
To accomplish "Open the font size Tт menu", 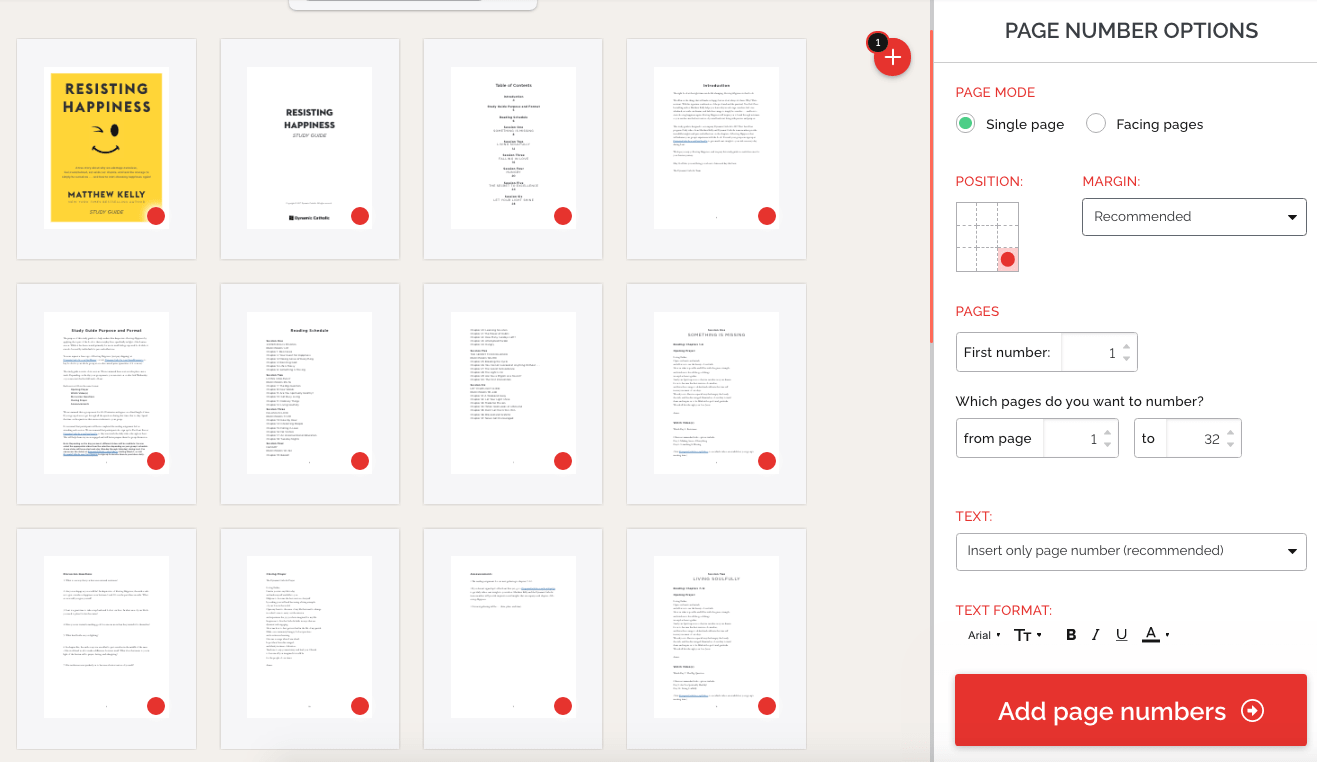I will 1027,635.
